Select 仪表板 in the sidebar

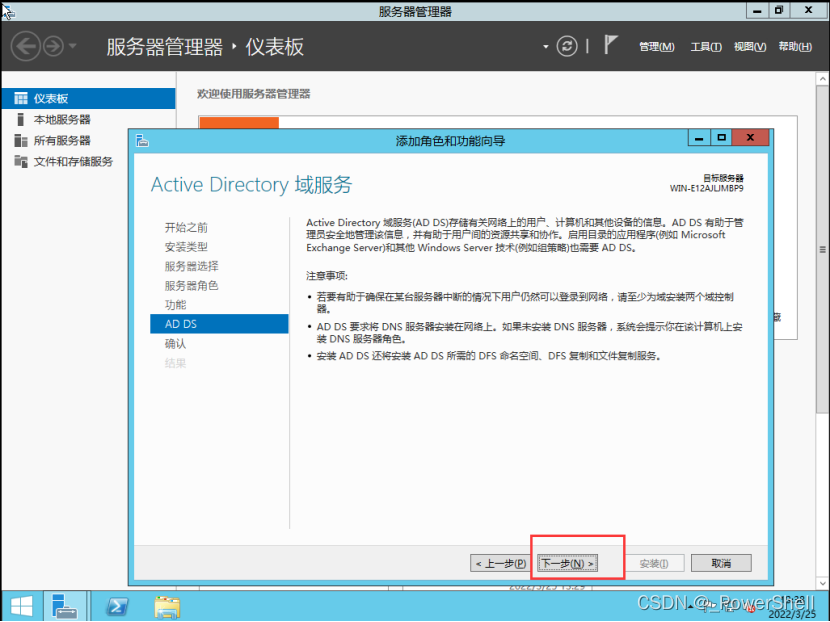click(88, 98)
